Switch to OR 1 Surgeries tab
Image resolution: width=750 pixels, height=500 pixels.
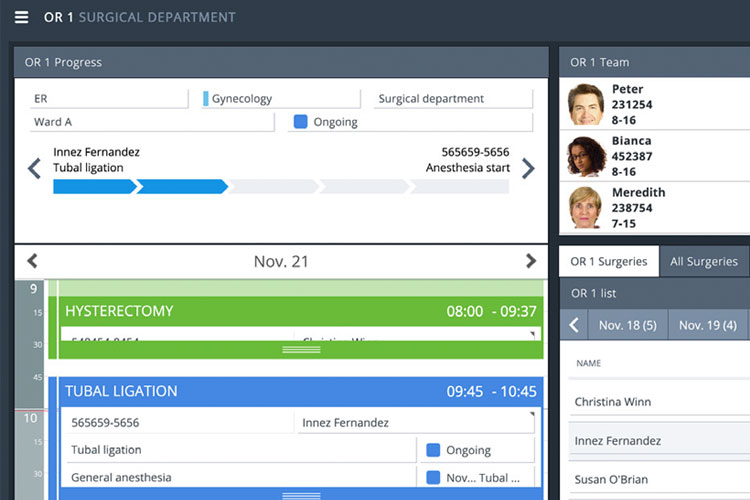pyautogui.click(x=609, y=261)
